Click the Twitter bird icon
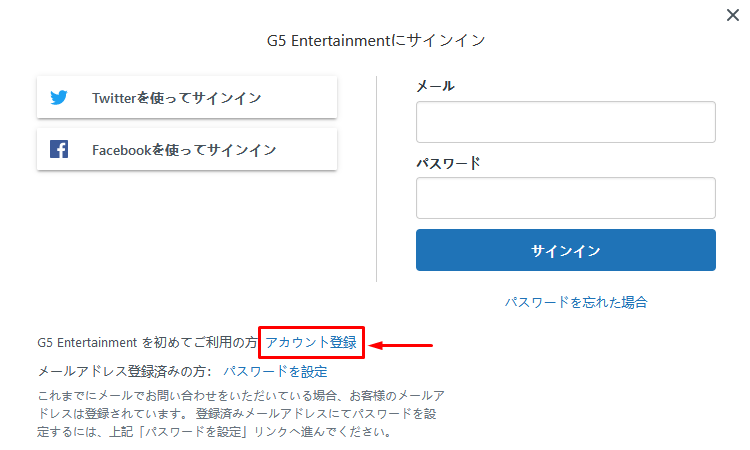The height and width of the screenshot is (450, 750). [x=59, y=98]
